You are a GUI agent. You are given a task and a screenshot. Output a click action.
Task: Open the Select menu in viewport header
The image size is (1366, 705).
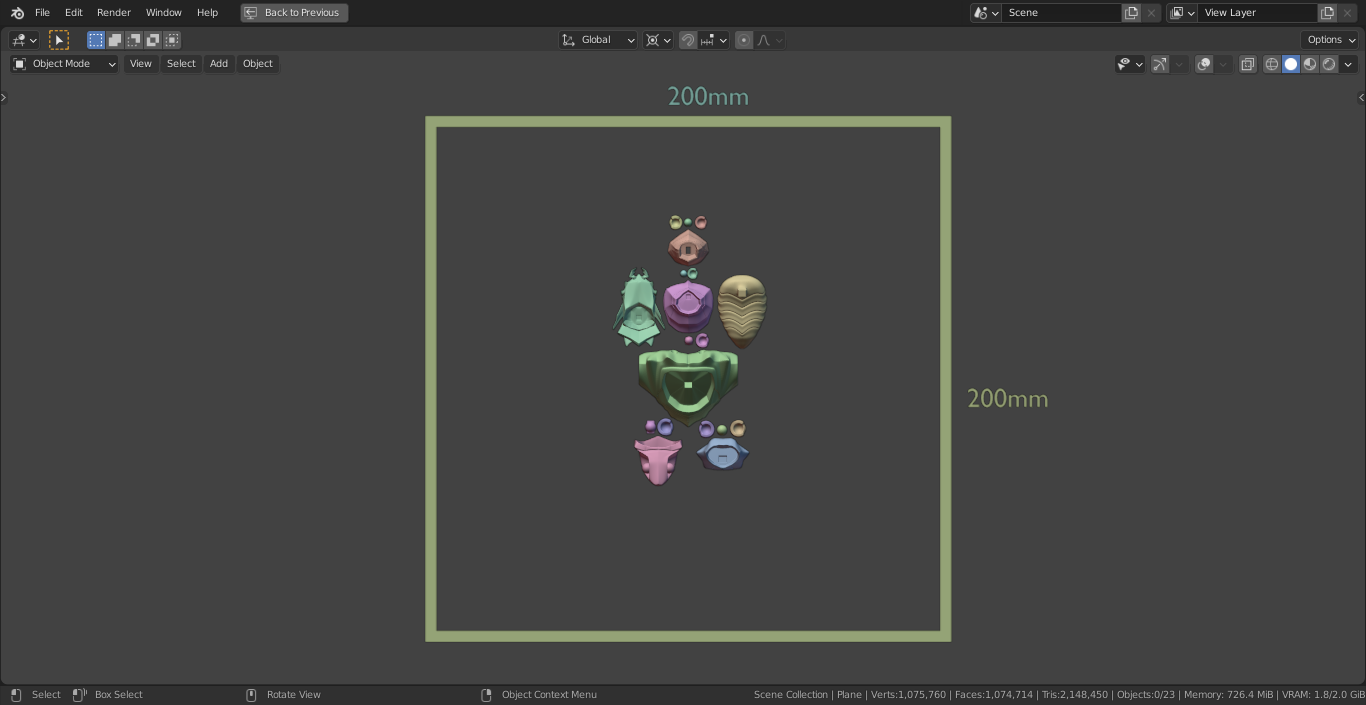tap(181, 64)
